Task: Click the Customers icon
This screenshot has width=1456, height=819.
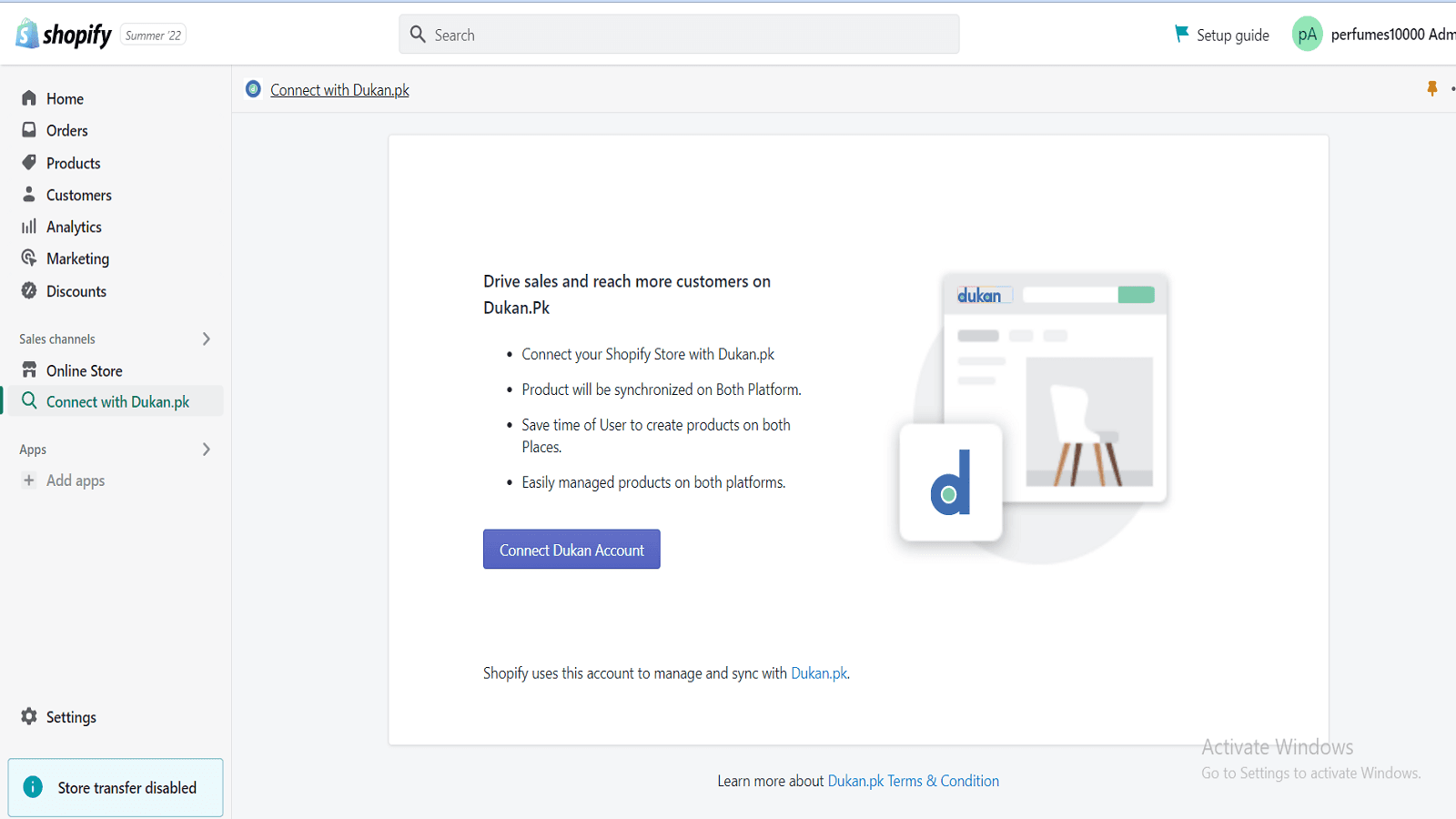Action: point(30,194)
